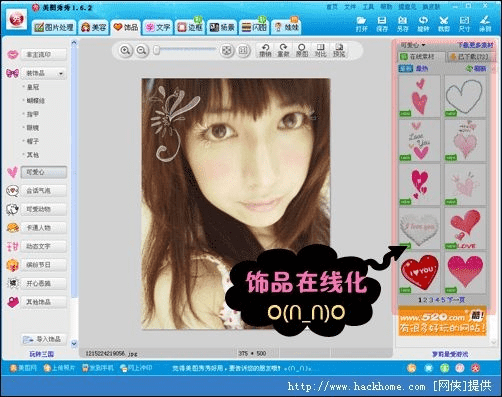
Task: Switch to the 文字 tab
Action: [x=158, y=27]
